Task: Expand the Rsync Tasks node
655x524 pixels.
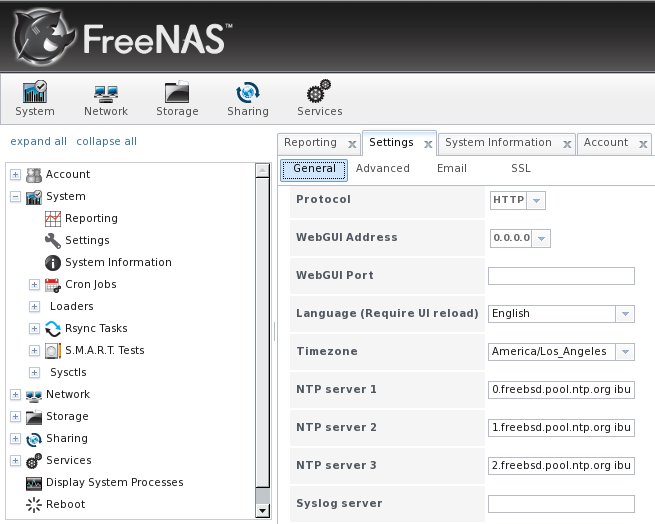Action: (34, 328)
